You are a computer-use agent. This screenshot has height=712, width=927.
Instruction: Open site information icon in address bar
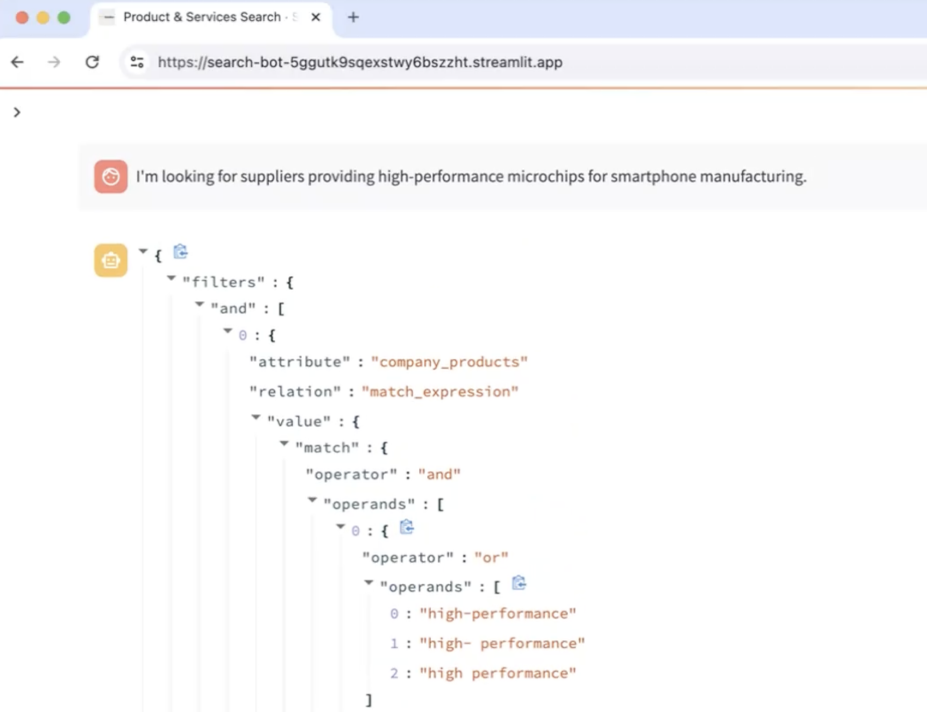138,62
